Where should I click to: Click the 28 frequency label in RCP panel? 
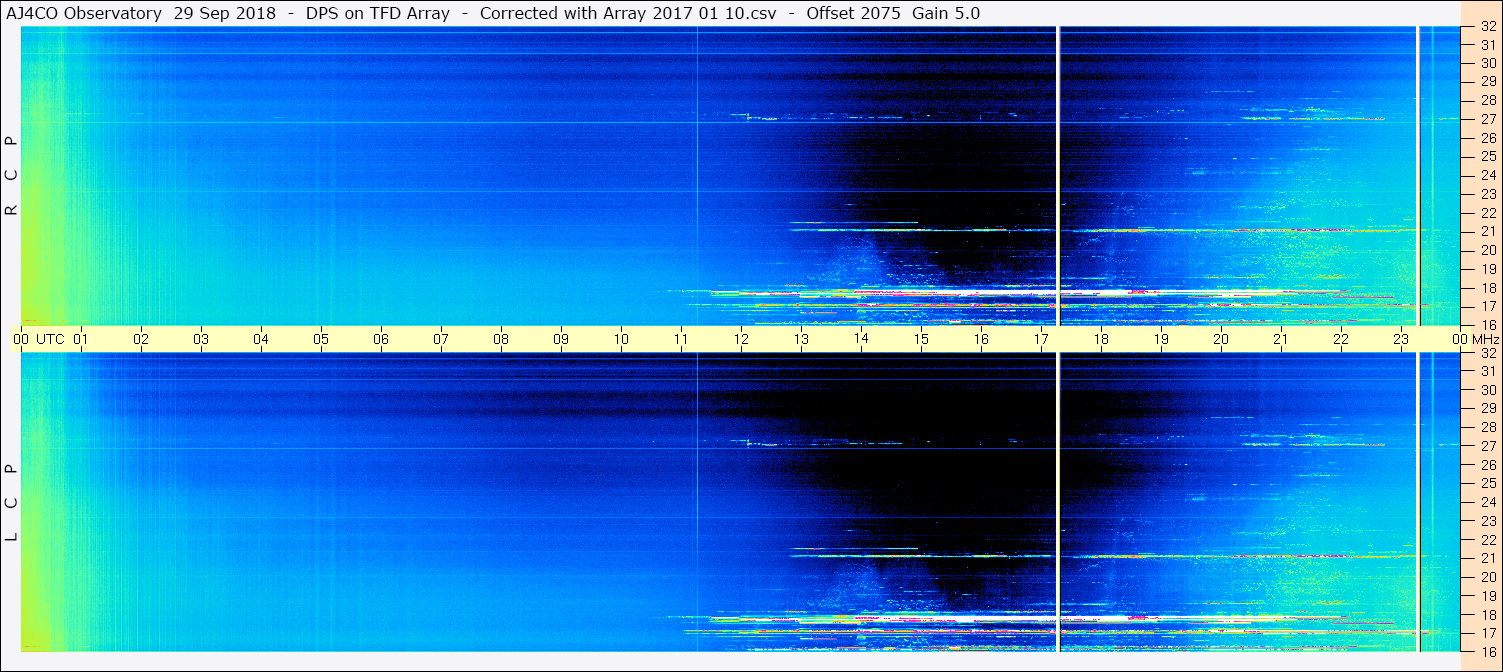(1487, 101)
